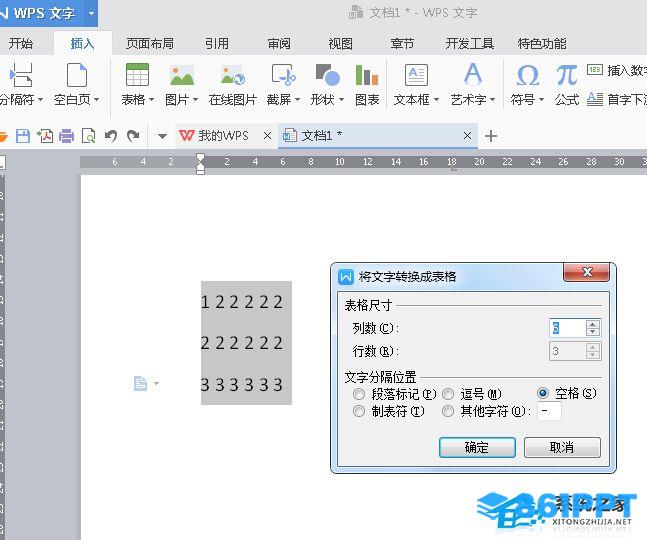Screen dimensions: 647x540
Task: Click the 取消 (Cancel) button
Action: [x=562, y=448]
